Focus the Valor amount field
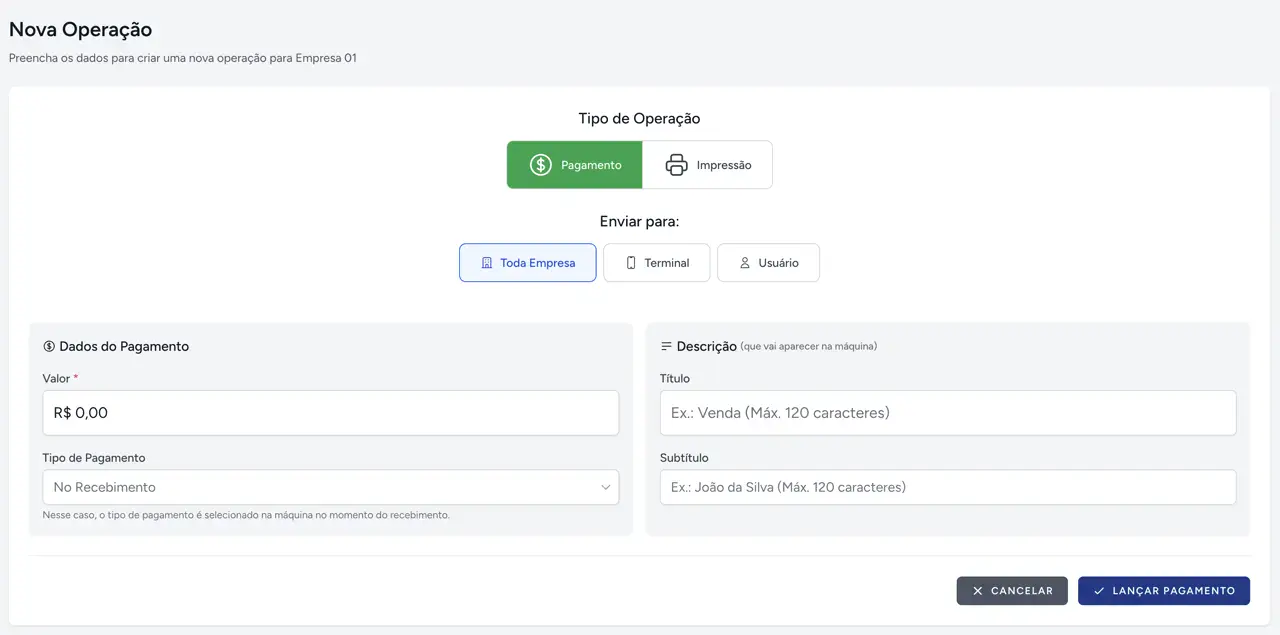Screen dimensions: 1280x635 tap(330, 413)
